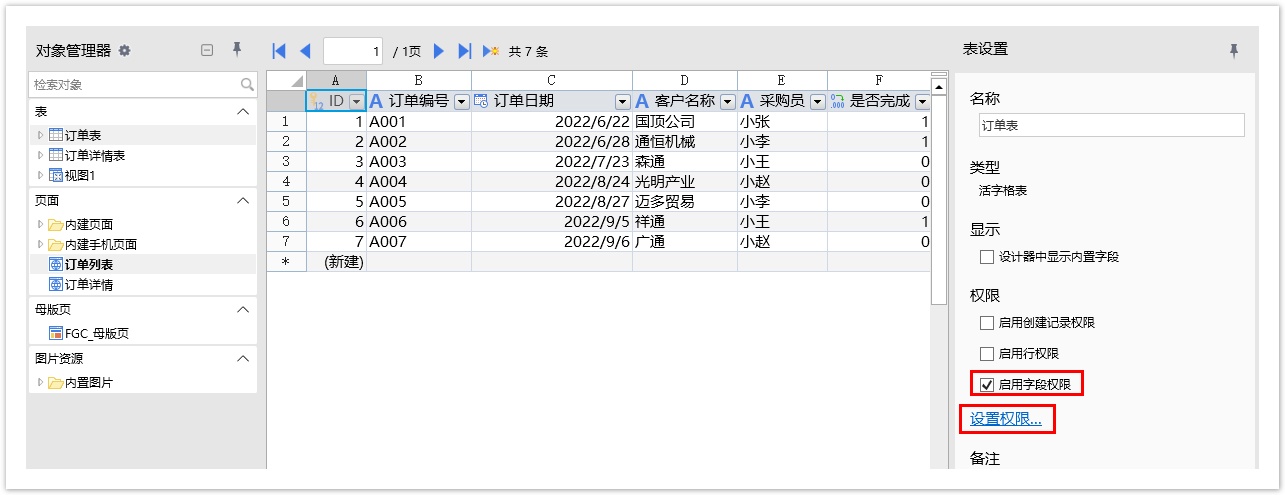Pin the object manager panel
Screen dimensions: 1285x495
(237, 49)
